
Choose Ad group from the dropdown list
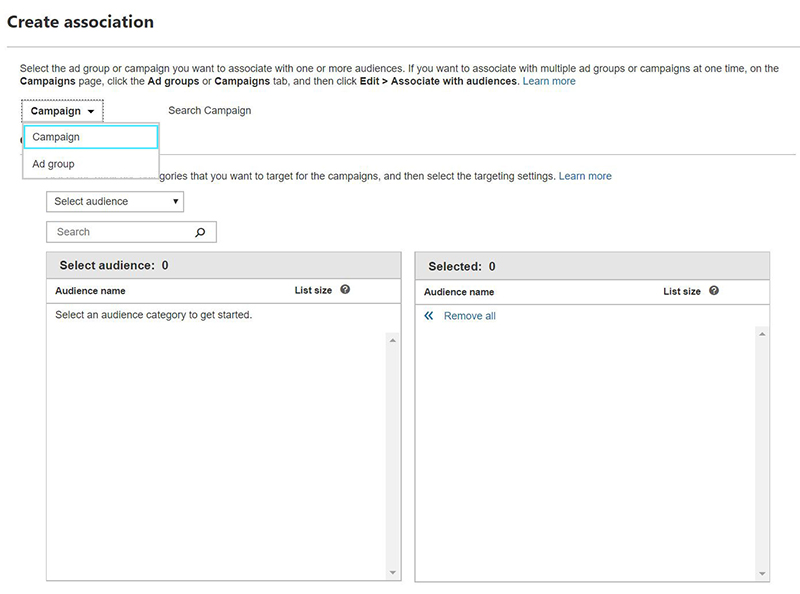click(x=54, y=164)
